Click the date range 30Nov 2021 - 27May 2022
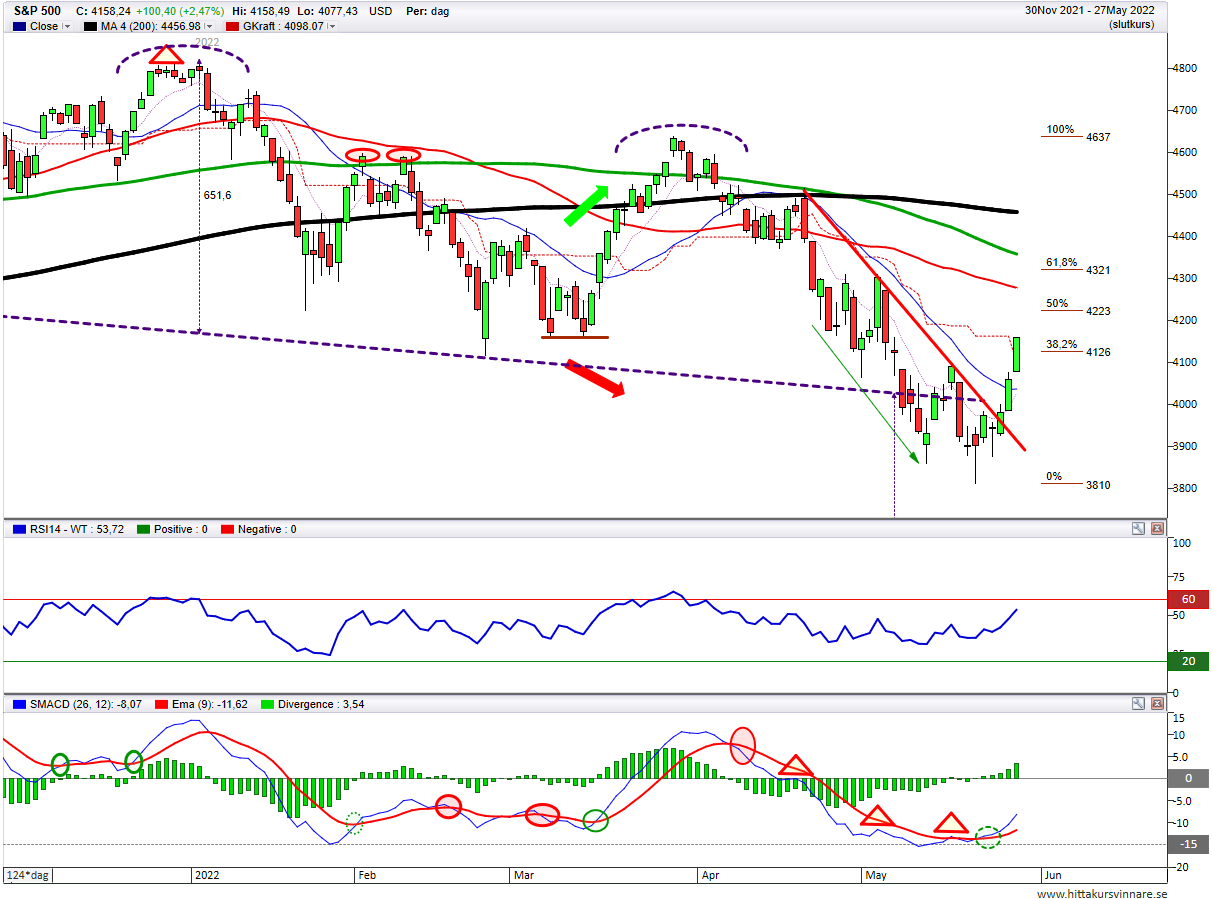The height and width of the screenshot is (899, 1212). (x=1089, y=11)
